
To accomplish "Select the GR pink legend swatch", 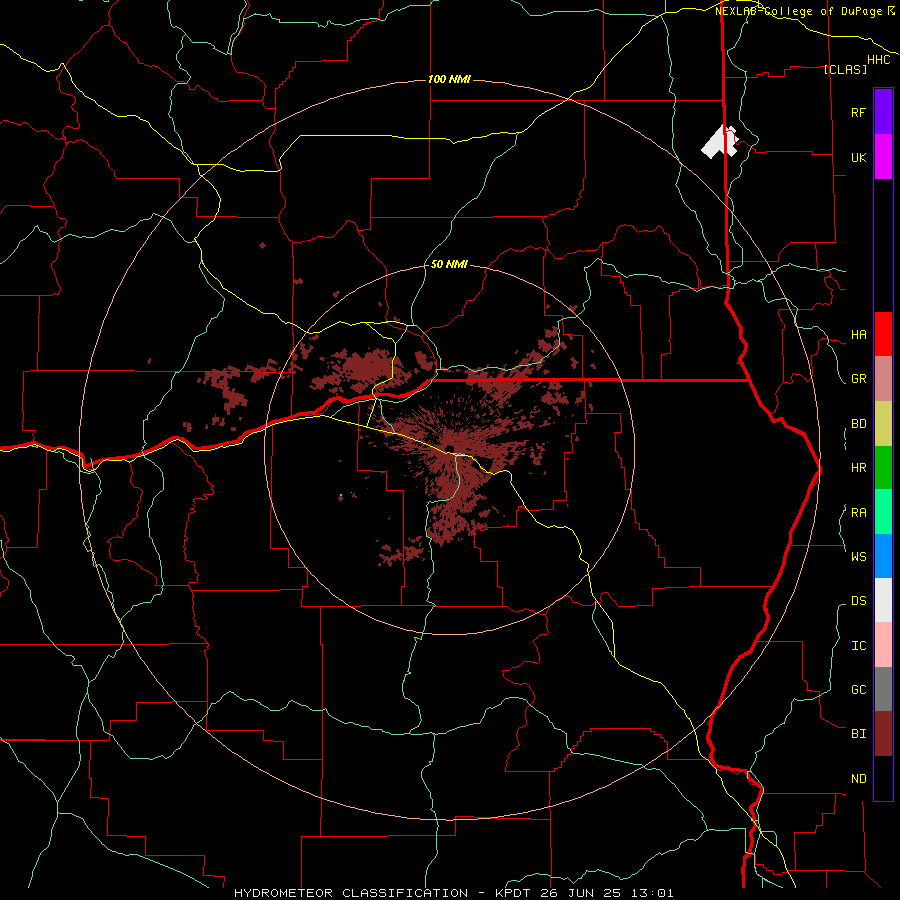I will click(x=883, y=379).
